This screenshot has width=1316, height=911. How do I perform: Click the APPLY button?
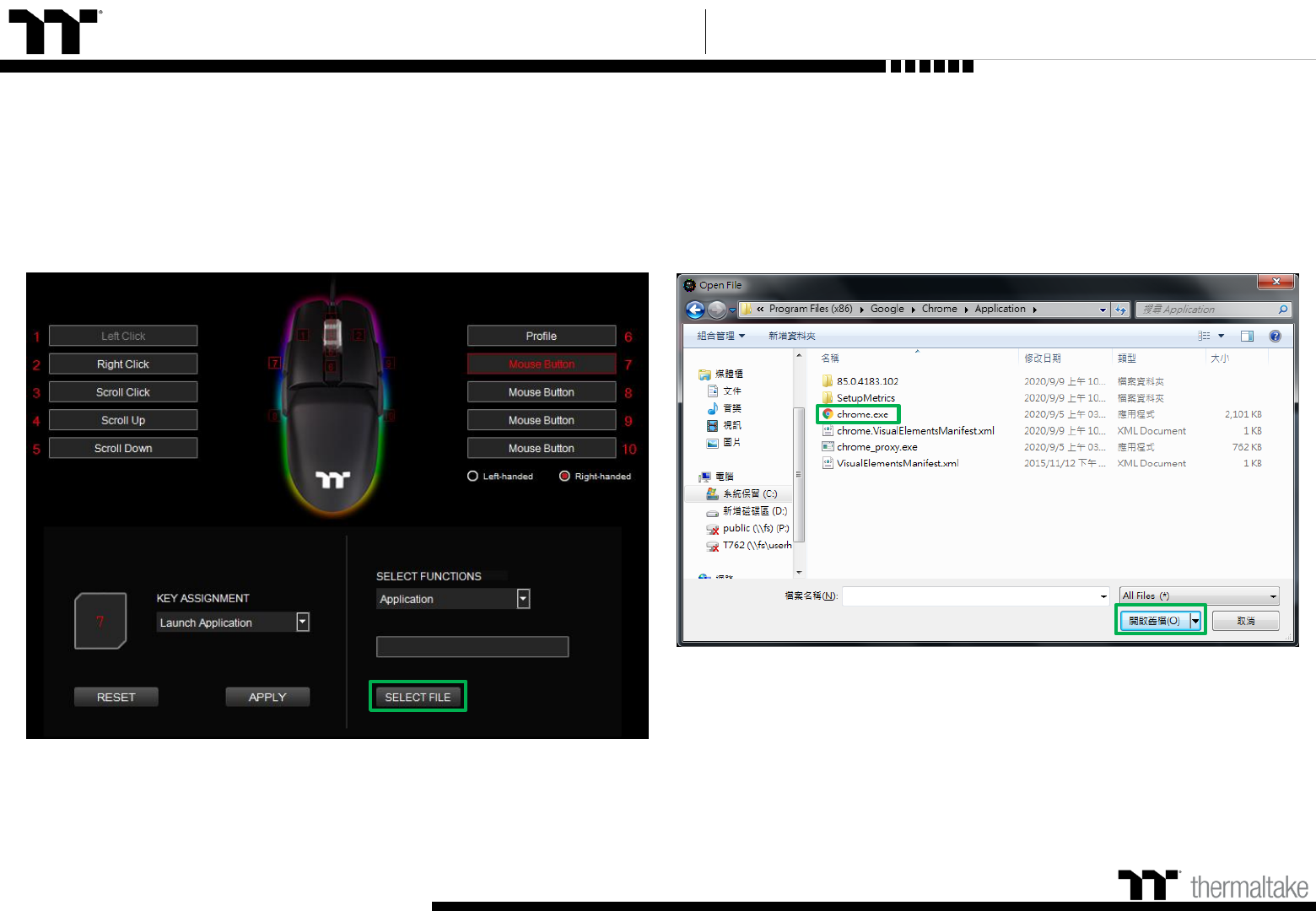point(267,697)
